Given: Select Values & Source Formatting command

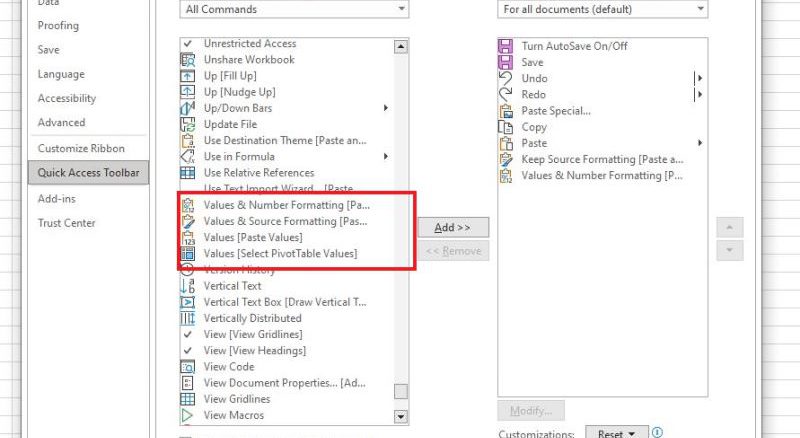Looking at the screenshot, I should (287, 222).
